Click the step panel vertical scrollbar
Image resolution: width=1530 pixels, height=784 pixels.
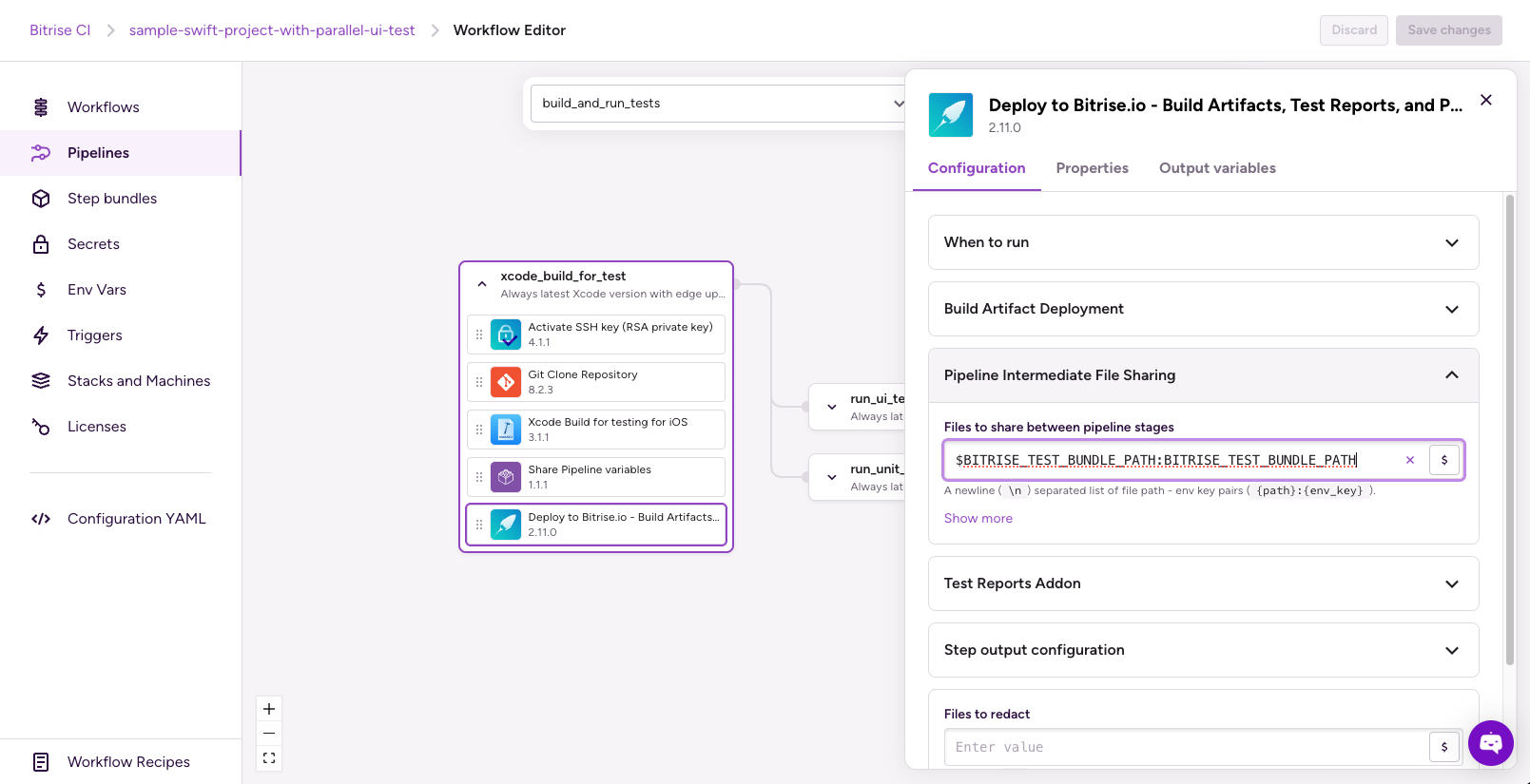point(1510,430)
